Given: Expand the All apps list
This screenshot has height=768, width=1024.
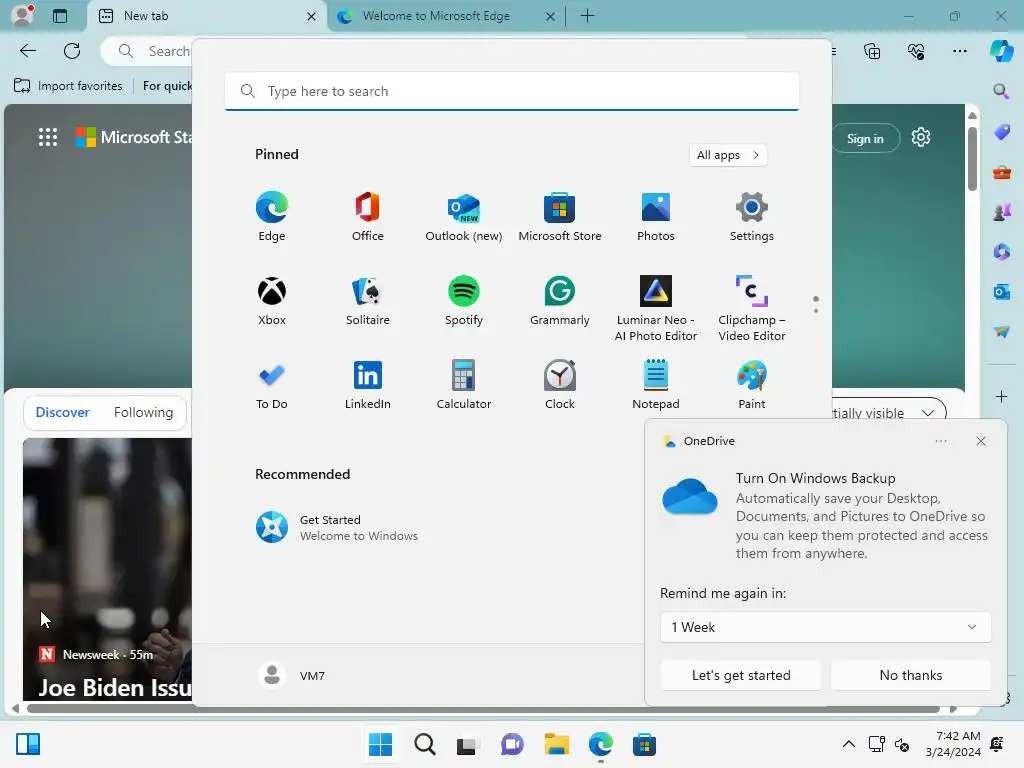Looking at the screenshot, I should [728, 155].
